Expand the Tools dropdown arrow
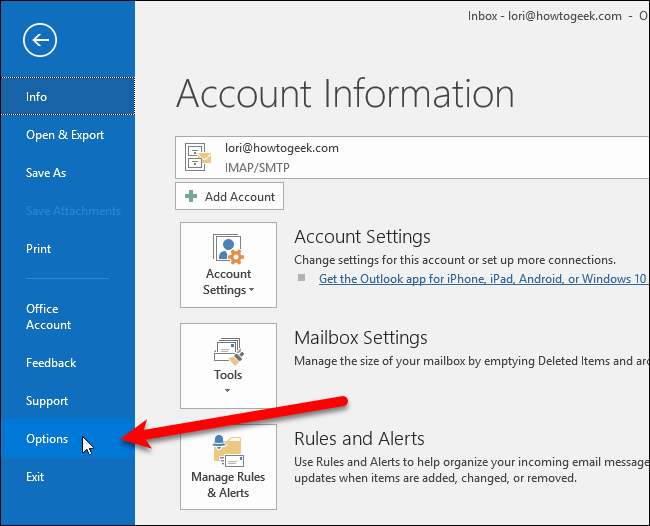Screen dimensions: 650x526 [228, 391]
